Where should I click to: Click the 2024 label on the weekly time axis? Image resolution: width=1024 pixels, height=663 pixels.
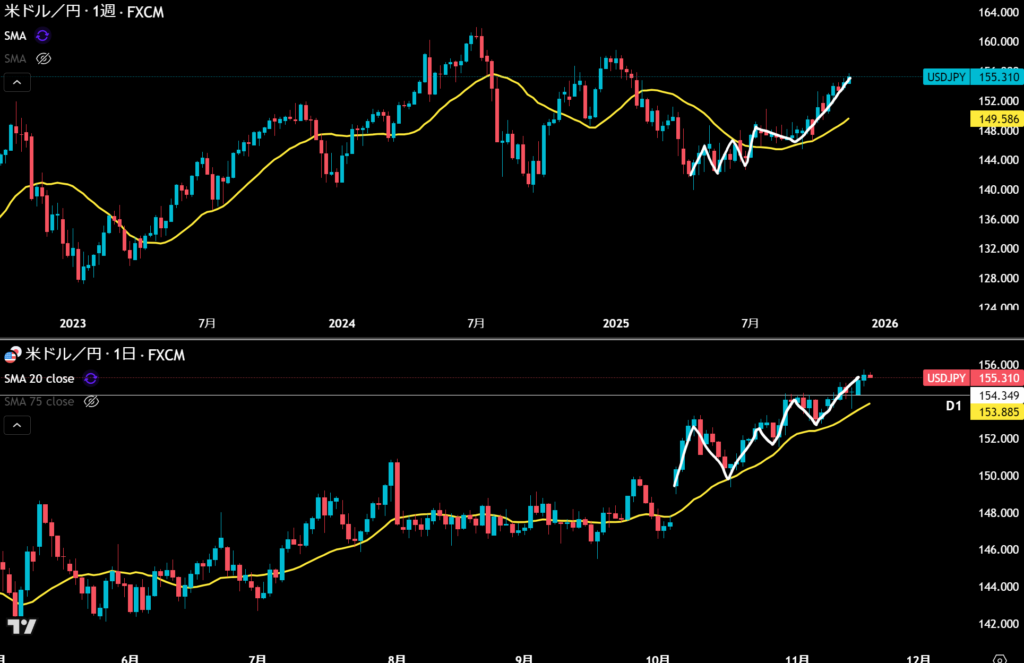tap(342, 323)
